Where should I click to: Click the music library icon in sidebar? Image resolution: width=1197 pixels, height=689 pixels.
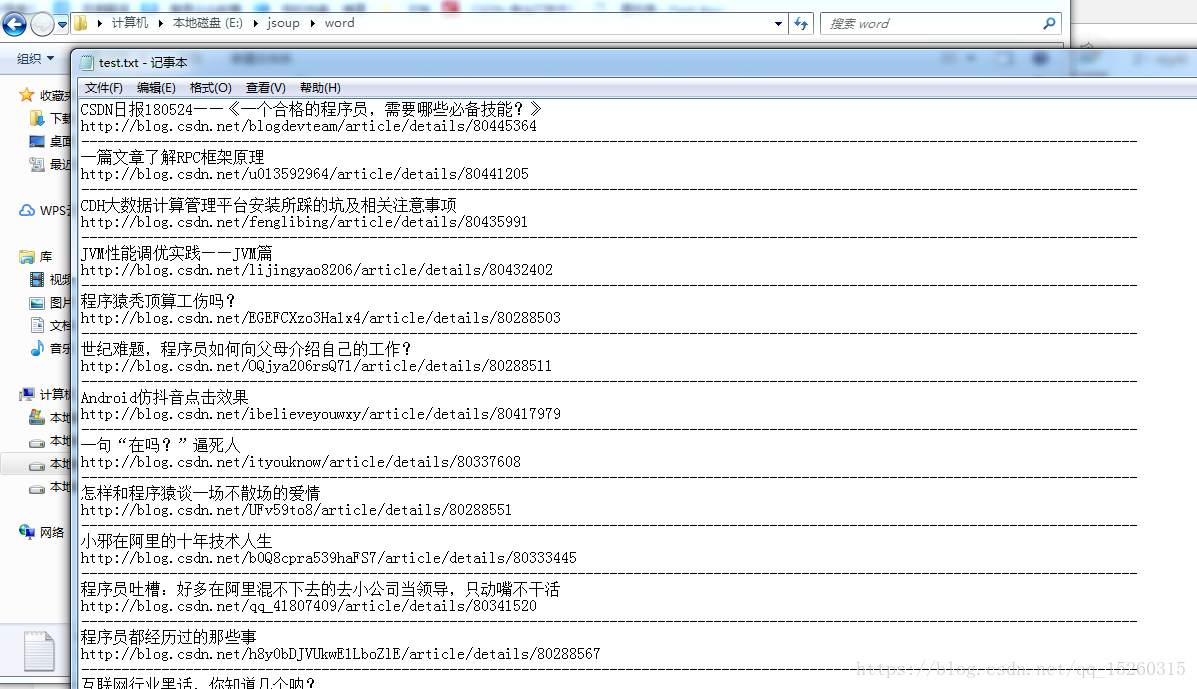click(x=37, y=349)
